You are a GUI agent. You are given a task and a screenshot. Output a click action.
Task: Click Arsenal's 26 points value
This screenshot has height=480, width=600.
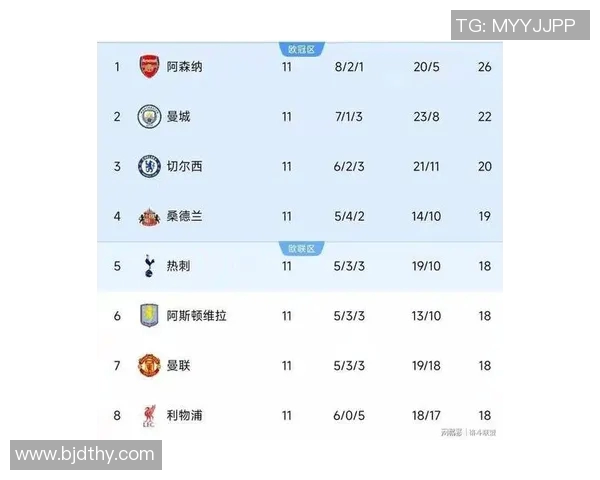click(x=485, y=67)
